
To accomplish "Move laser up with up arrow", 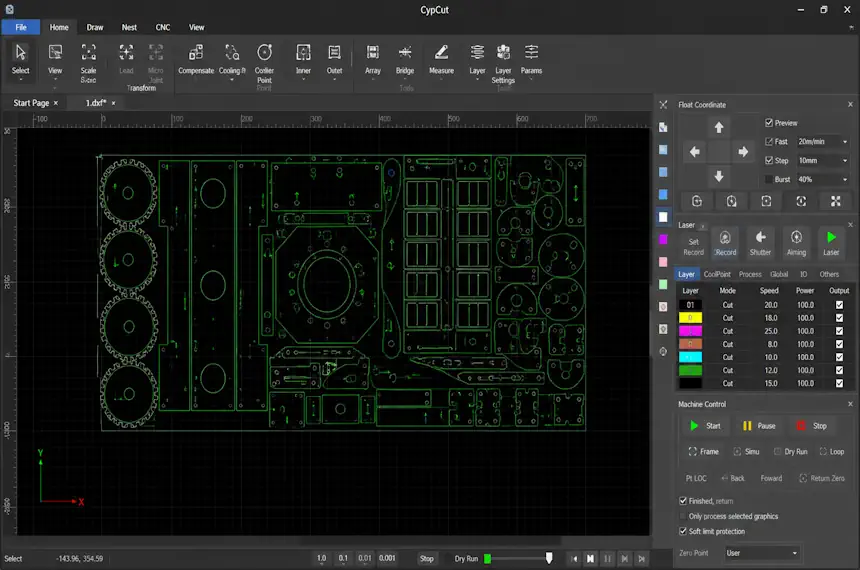I will tap(718, 128).
